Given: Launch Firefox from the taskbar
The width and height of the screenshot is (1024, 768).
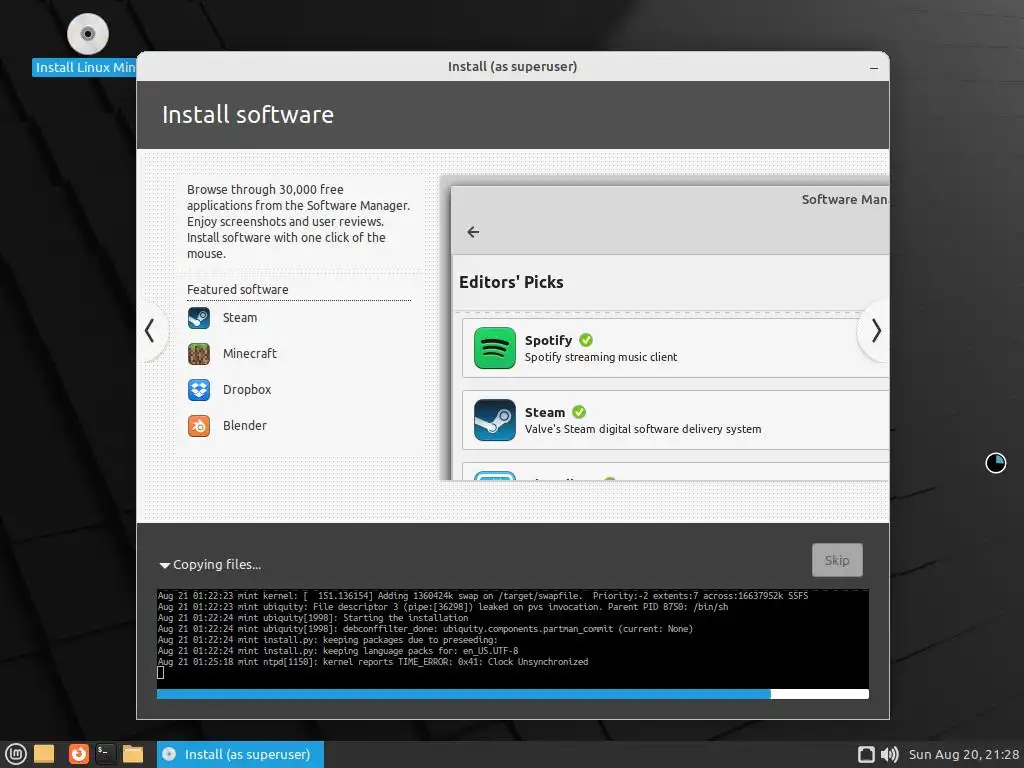Looking at the screenshot, I should (x=78, y=754).
